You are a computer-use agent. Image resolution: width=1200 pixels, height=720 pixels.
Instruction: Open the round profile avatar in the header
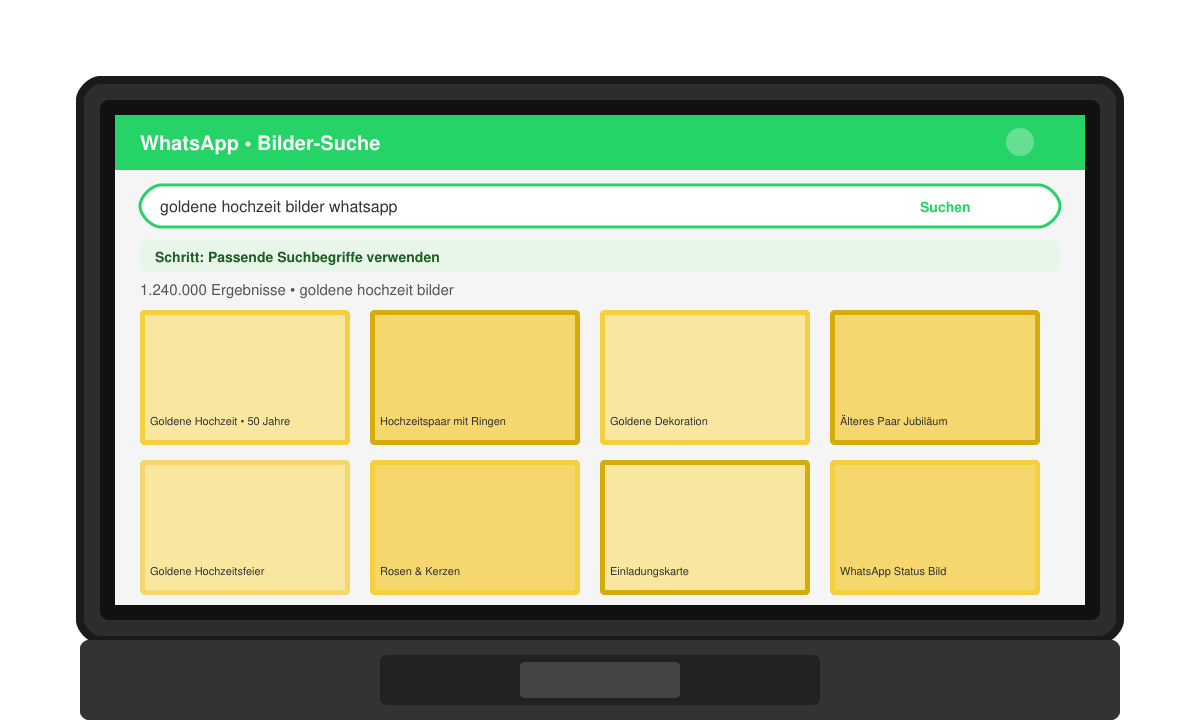coord(1019,142)
